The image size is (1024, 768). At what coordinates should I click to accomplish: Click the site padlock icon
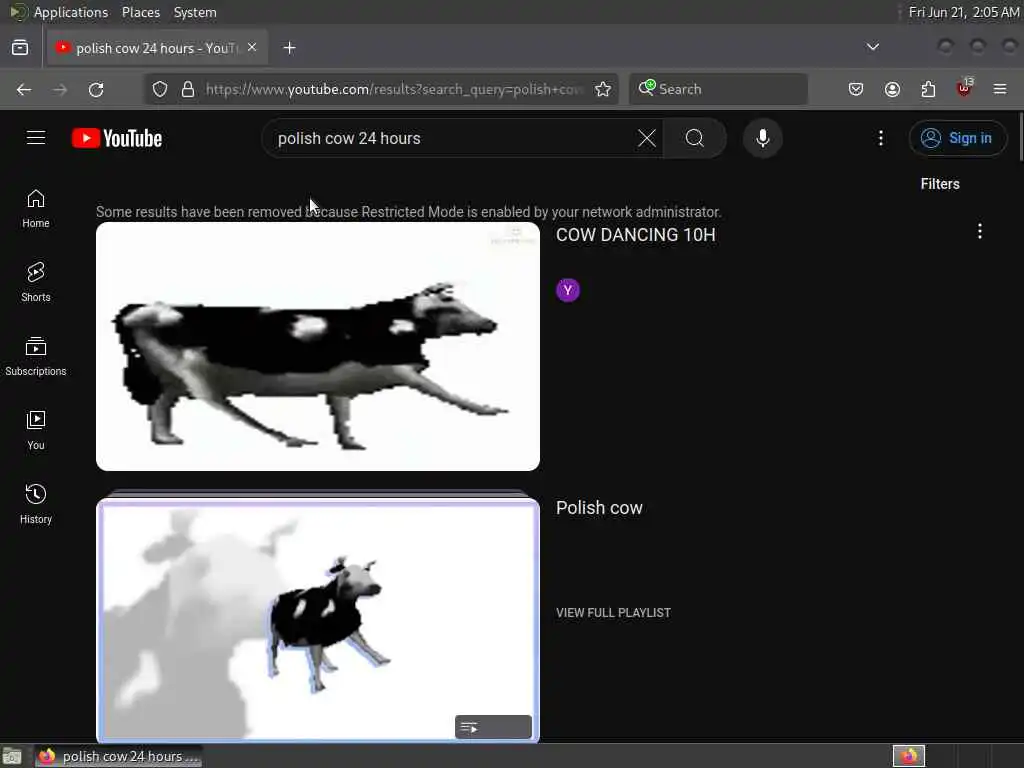[x=187, y=89]
